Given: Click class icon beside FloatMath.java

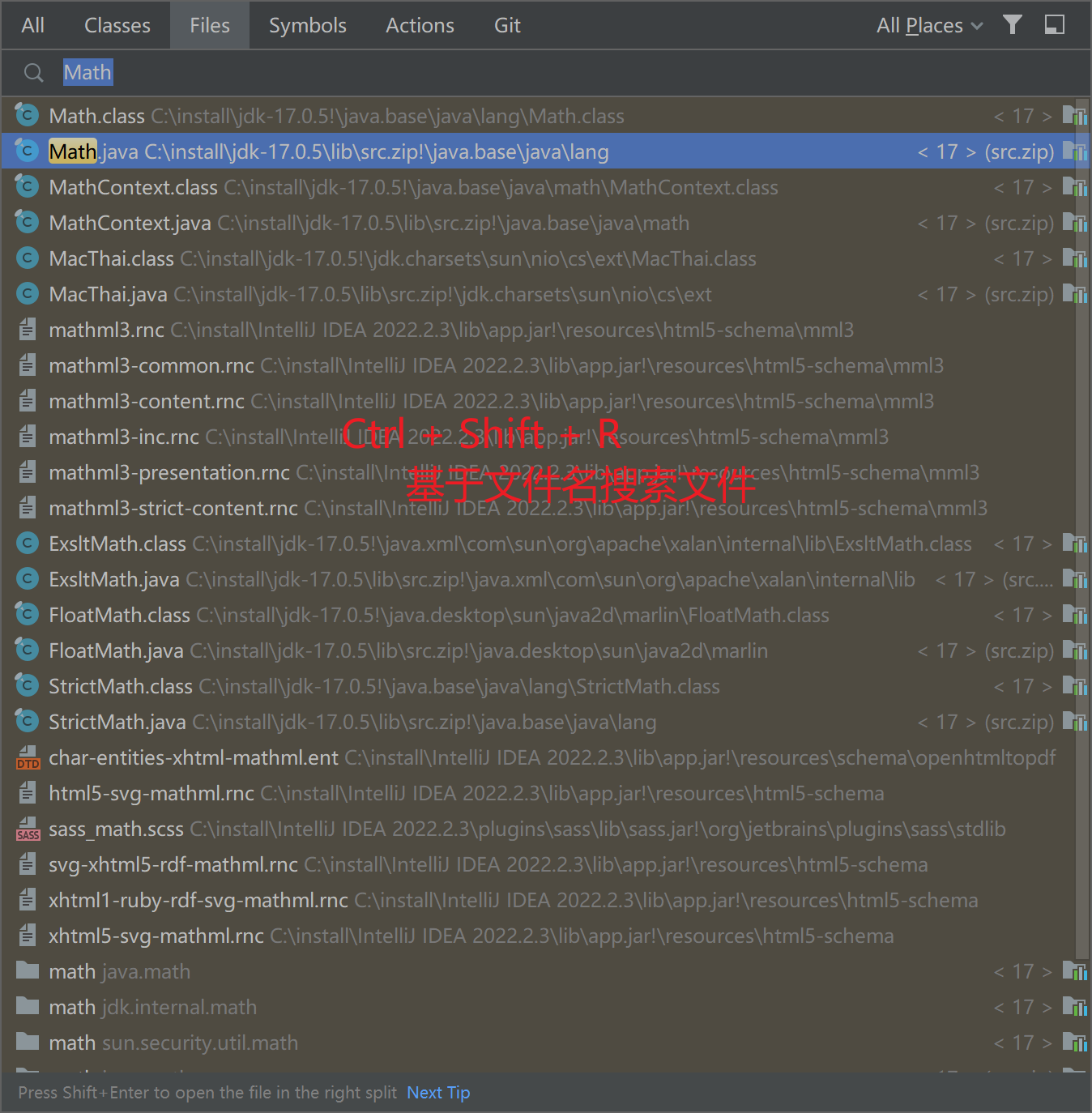Looking at the screenshot, I should pos(28,650).
